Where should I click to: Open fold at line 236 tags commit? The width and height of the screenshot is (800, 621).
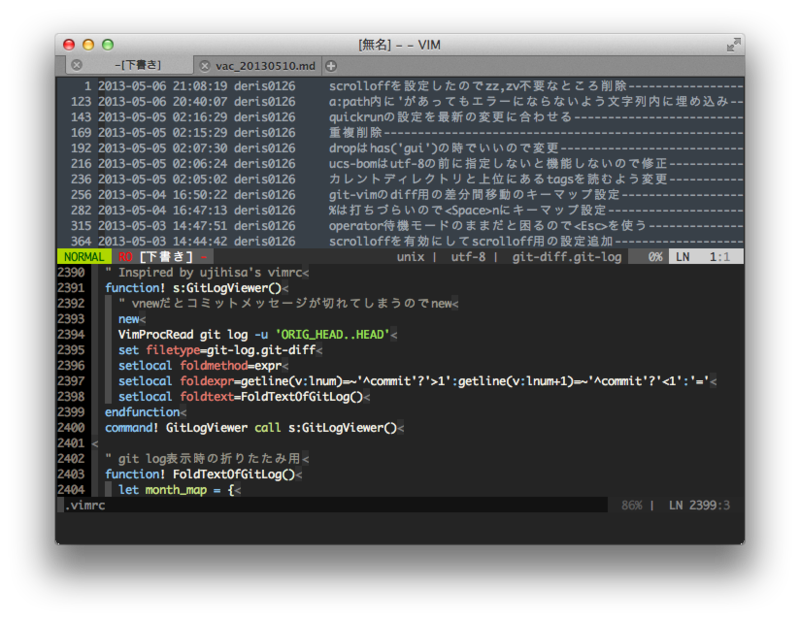(400, 179)
